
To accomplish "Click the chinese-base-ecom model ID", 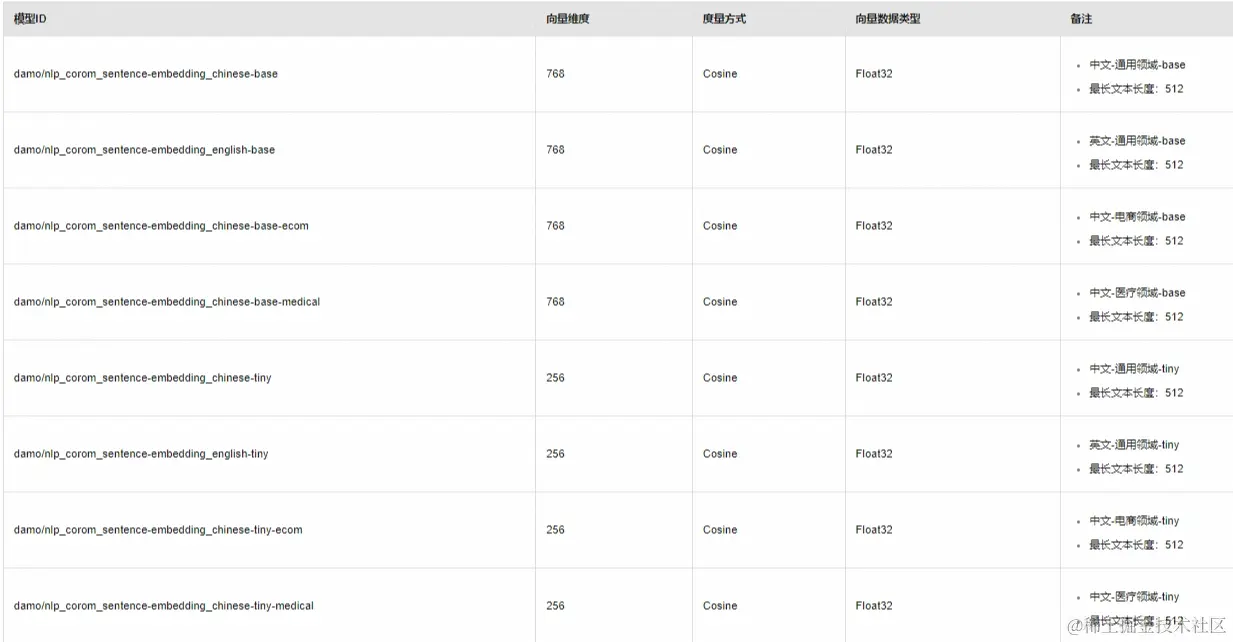I will click(161, 226).
